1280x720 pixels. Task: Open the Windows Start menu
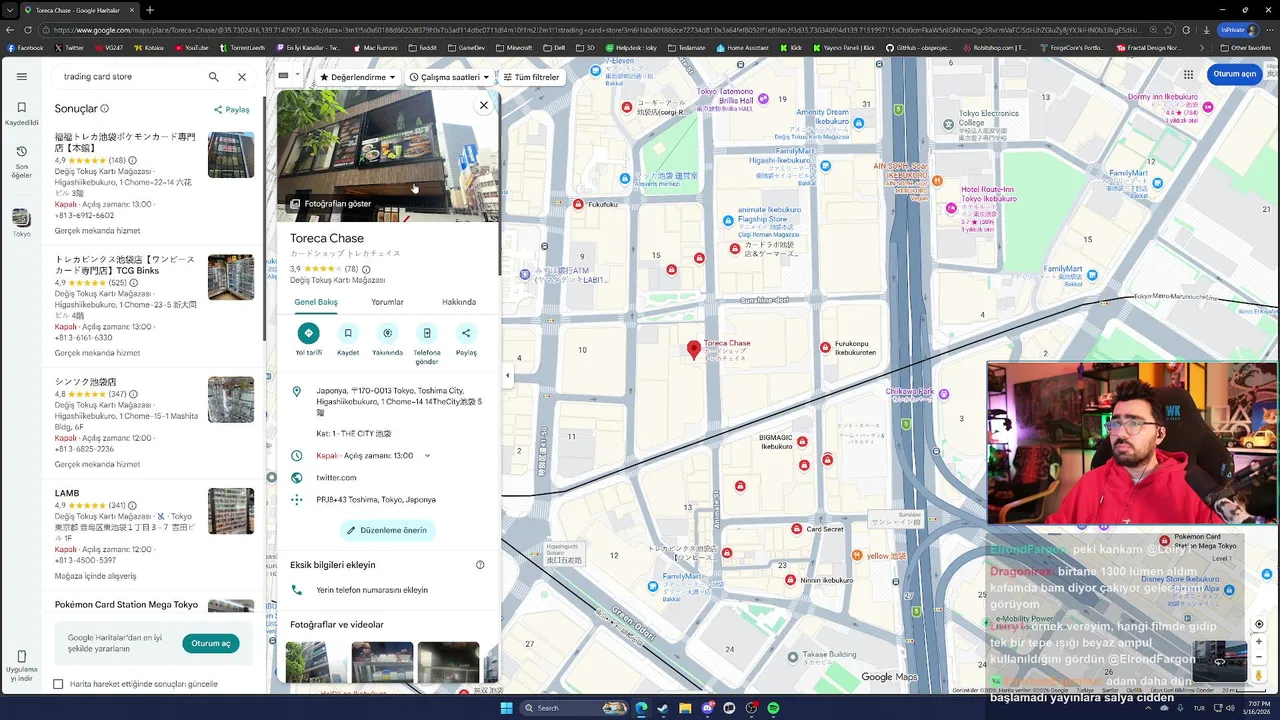507,708
